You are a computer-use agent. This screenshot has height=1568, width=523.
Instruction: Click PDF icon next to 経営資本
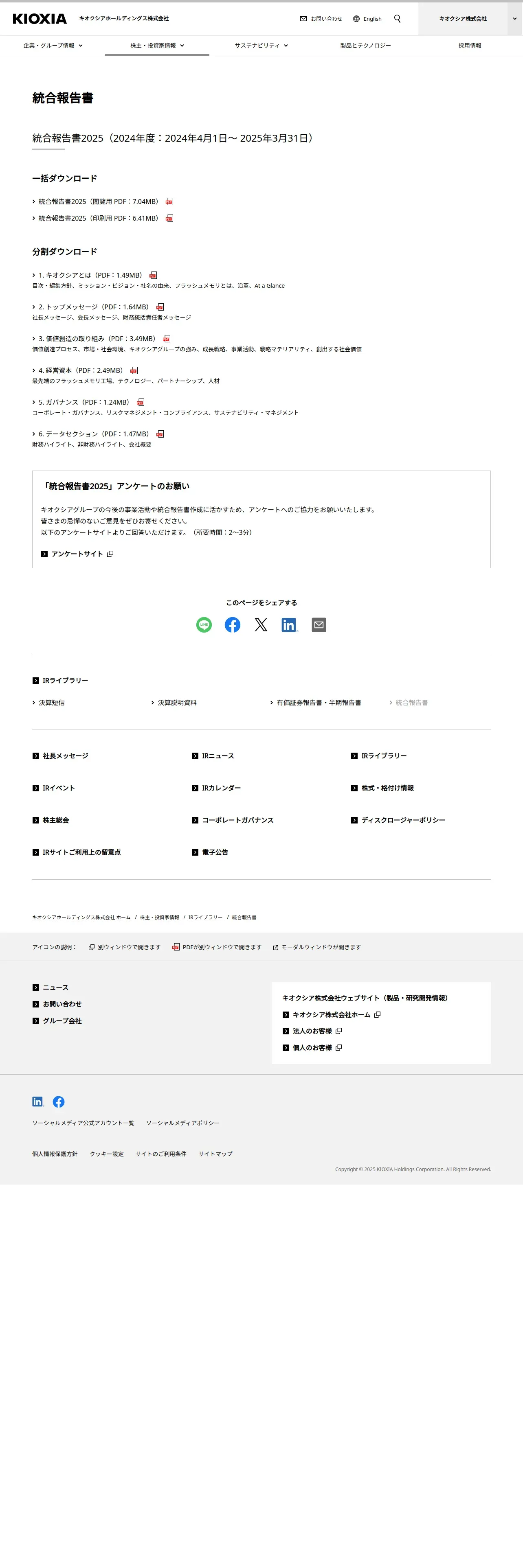[134, 370]
